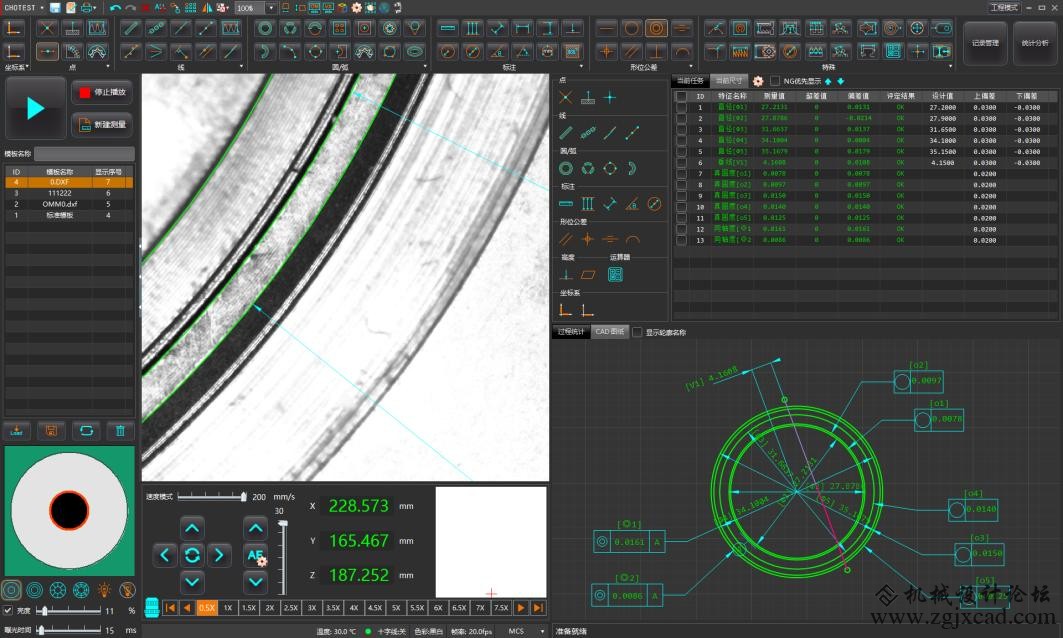Tick the checkbox for table row 2
Screen dimensions: 1063x638
pyautogui.click(x=681, y=118)
